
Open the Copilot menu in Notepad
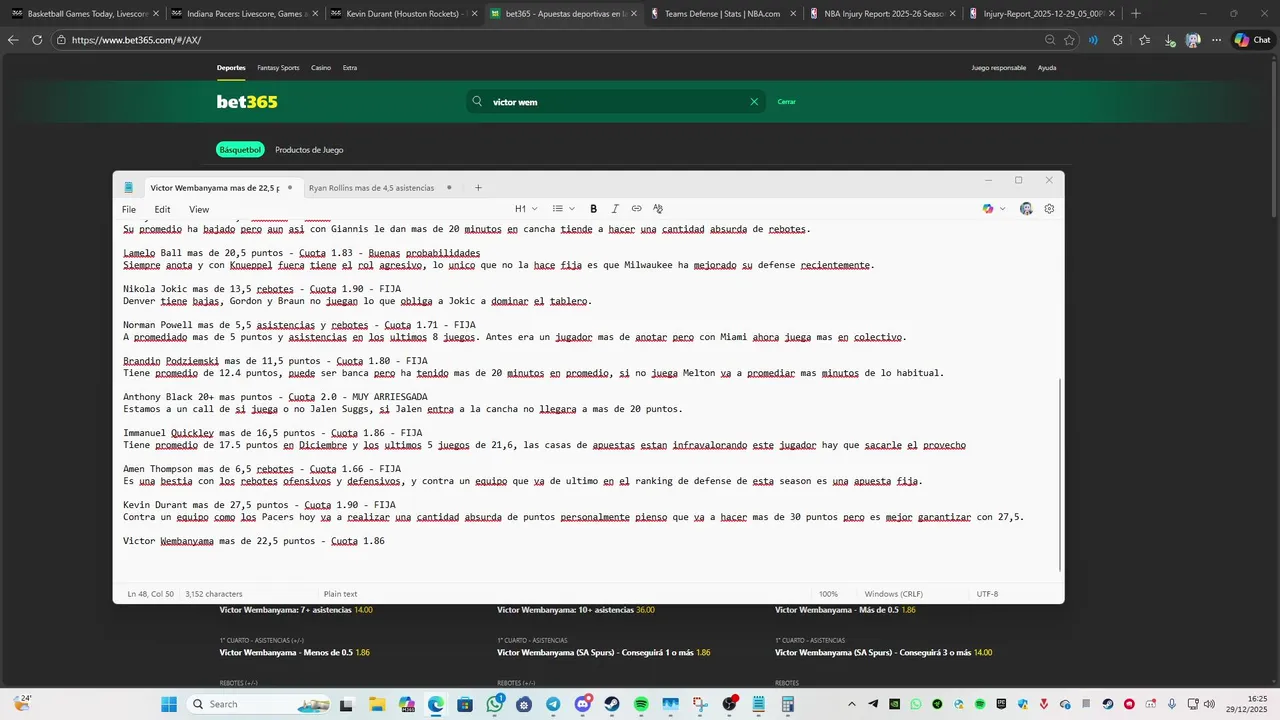[993, 209]
